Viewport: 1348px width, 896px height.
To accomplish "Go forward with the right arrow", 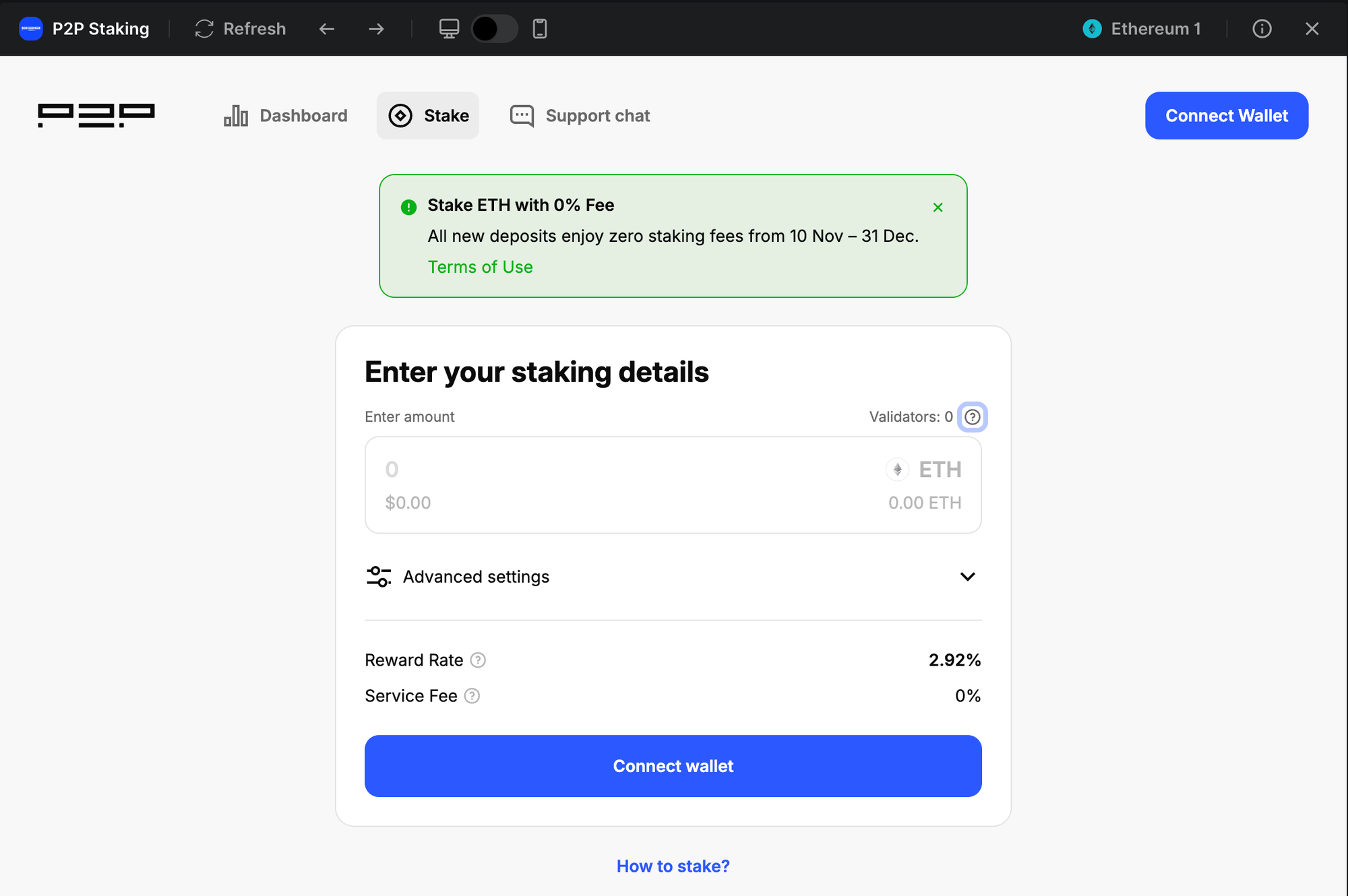I will [376, 29].
